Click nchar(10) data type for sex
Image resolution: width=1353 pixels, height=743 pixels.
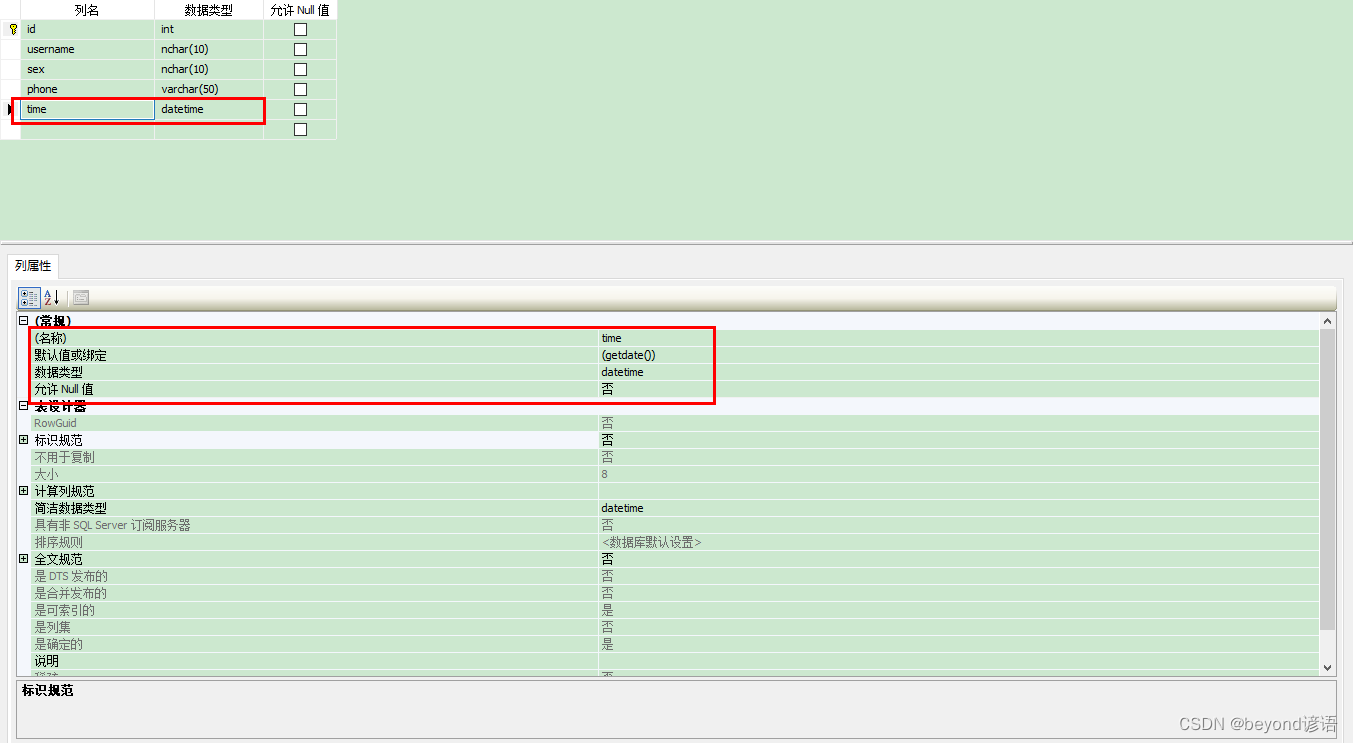click(x=209, y=69)
